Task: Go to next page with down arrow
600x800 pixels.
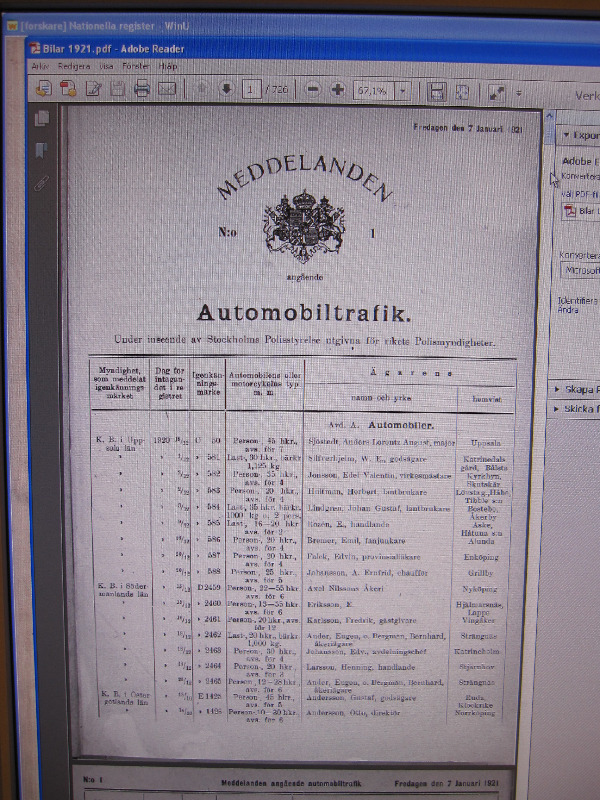Action: (x=226, y=89)
